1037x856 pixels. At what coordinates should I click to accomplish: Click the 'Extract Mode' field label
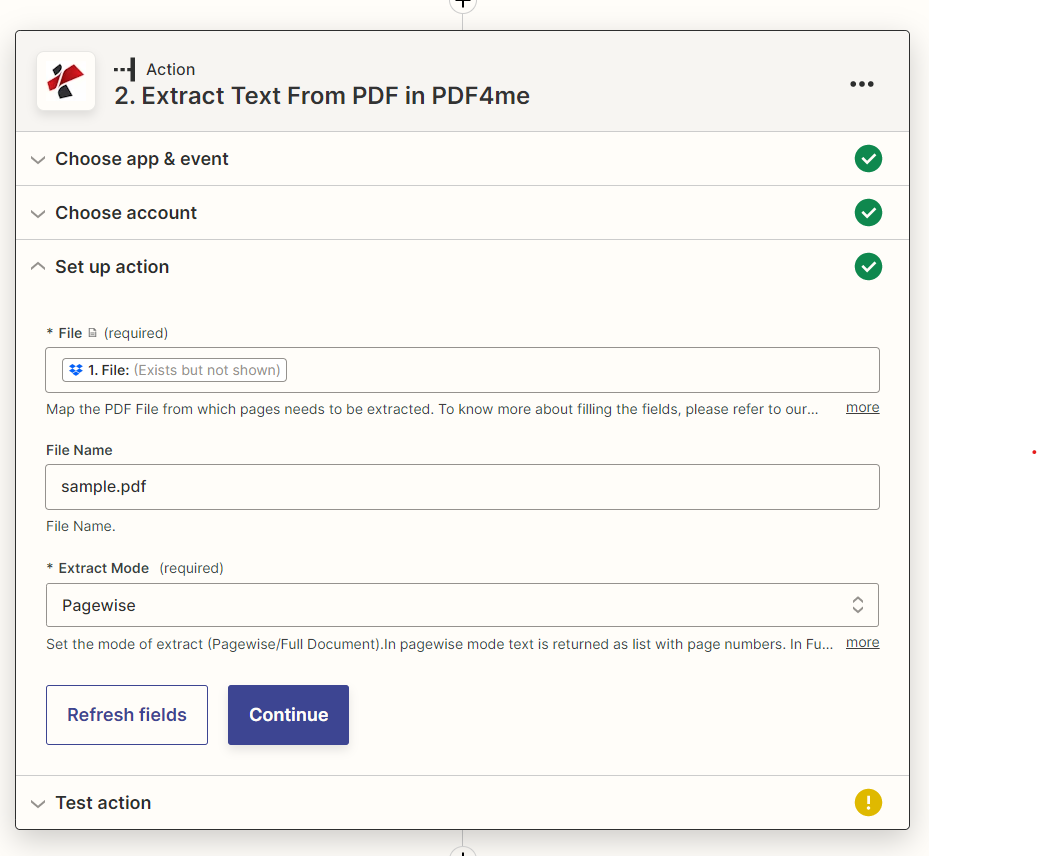[104, 568]
